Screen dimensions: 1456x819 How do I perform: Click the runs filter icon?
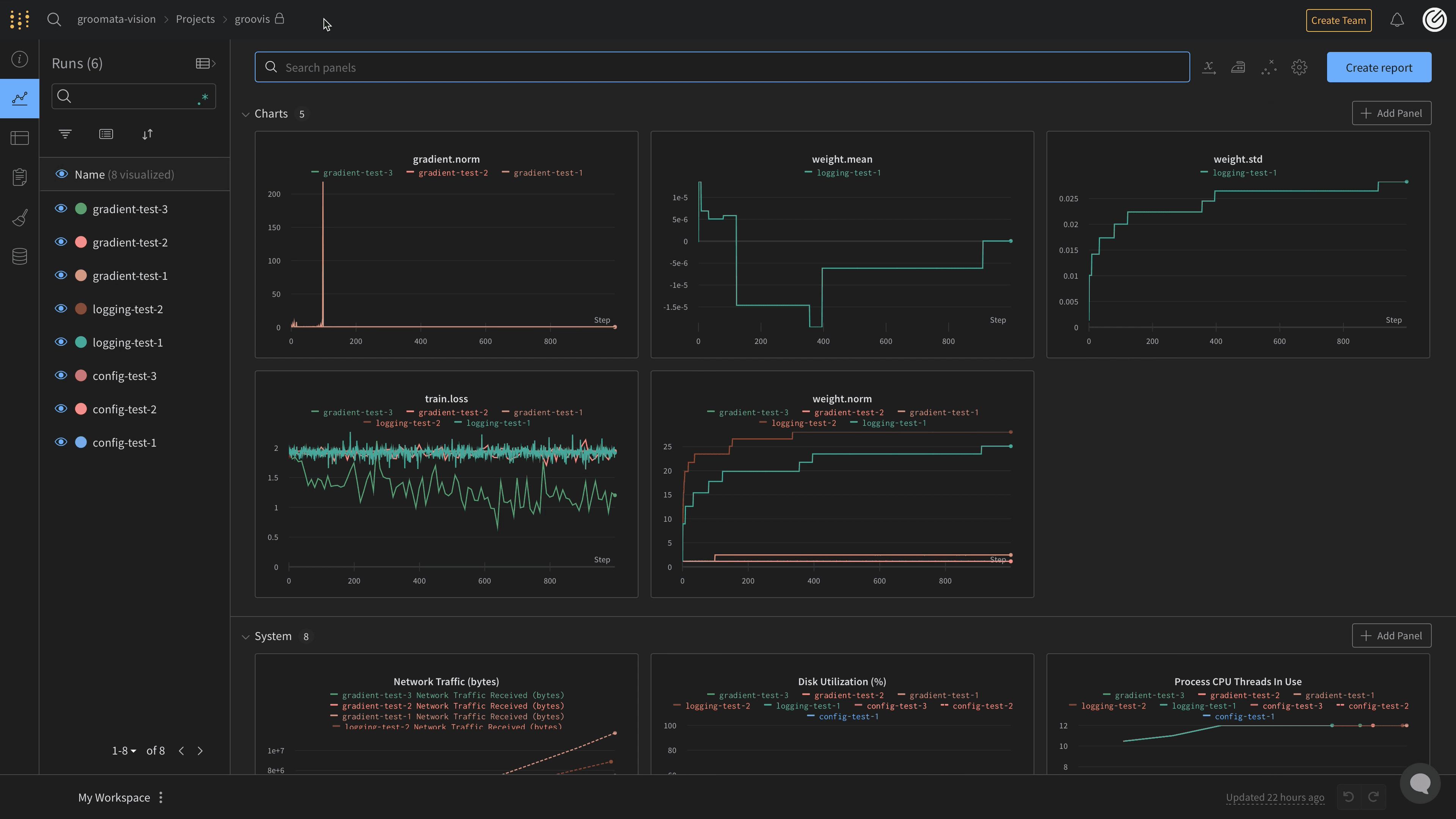click(x=65, y=134)
